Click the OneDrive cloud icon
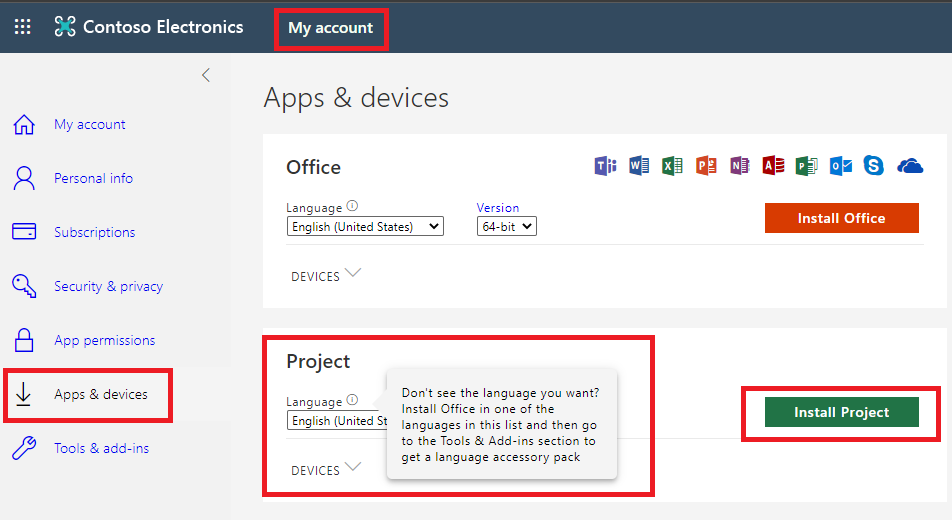Screen dimensions: 952x520 tap(910, 166)
